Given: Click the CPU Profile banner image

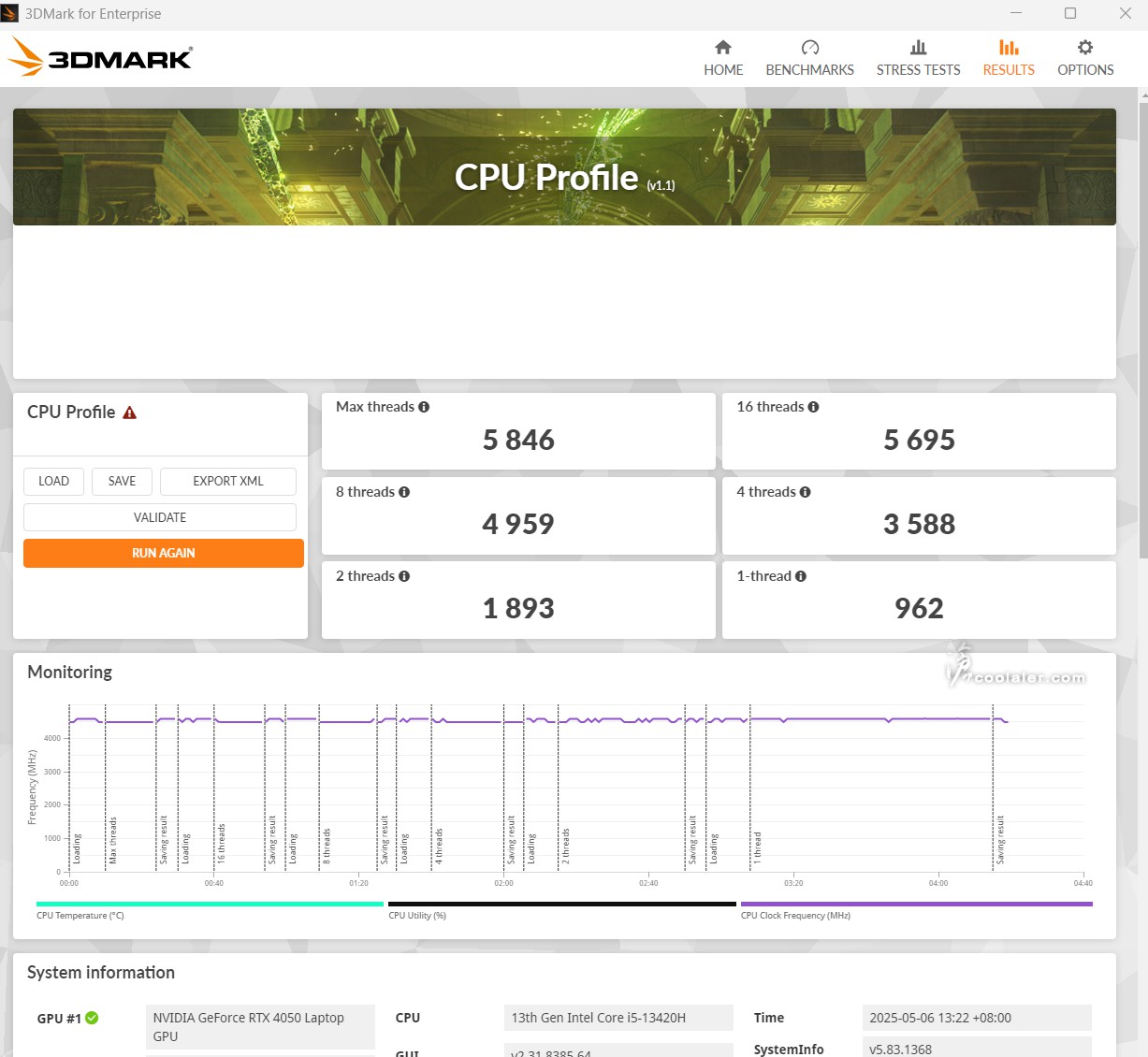Looking at the screenshot, I should pyautogui.click(x=564, y=167).
